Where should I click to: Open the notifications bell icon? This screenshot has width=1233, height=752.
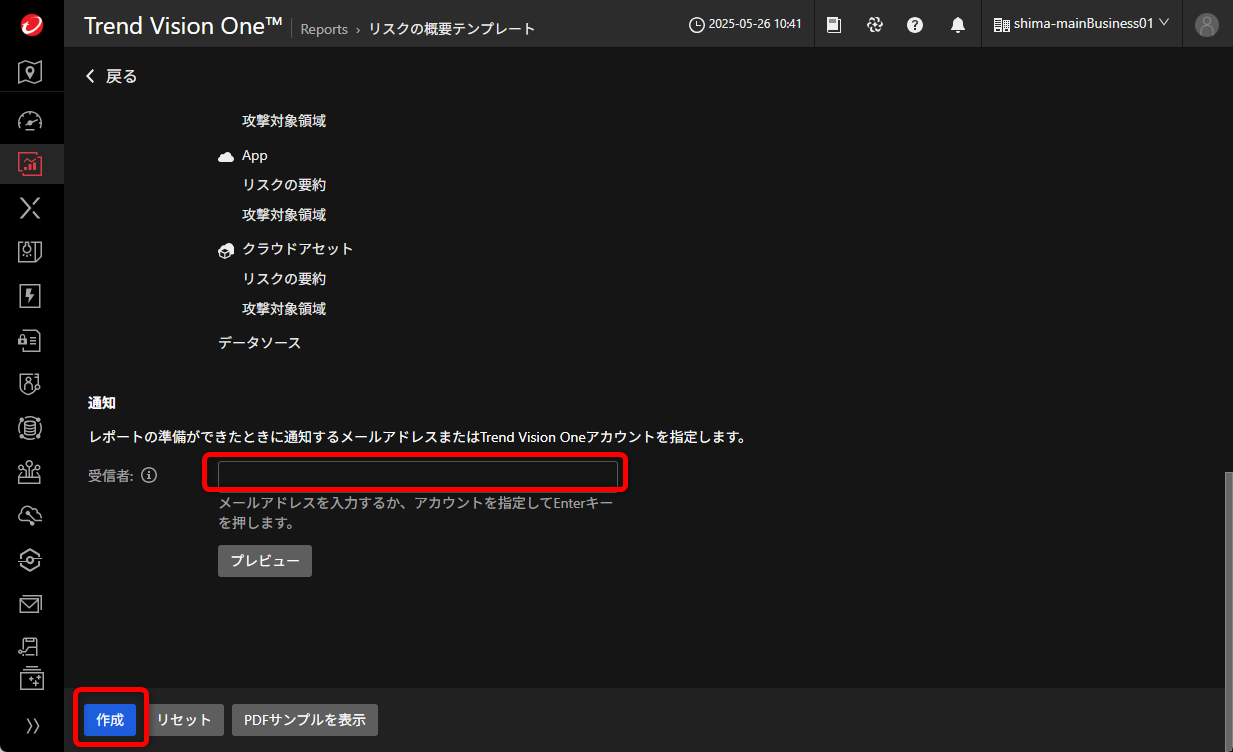(x=957, y=25)
